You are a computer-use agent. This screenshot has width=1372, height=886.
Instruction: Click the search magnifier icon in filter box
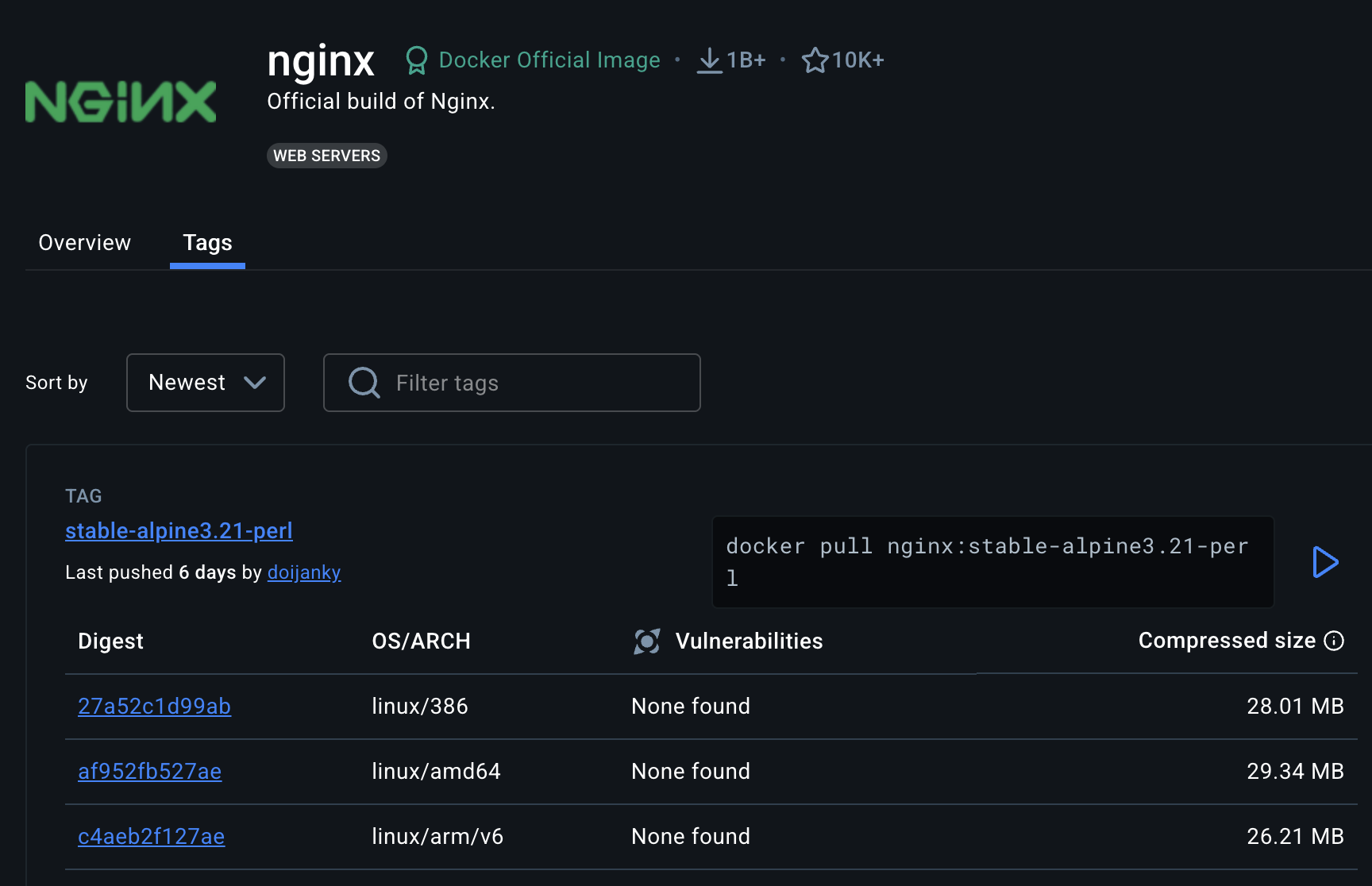[364, 383]
